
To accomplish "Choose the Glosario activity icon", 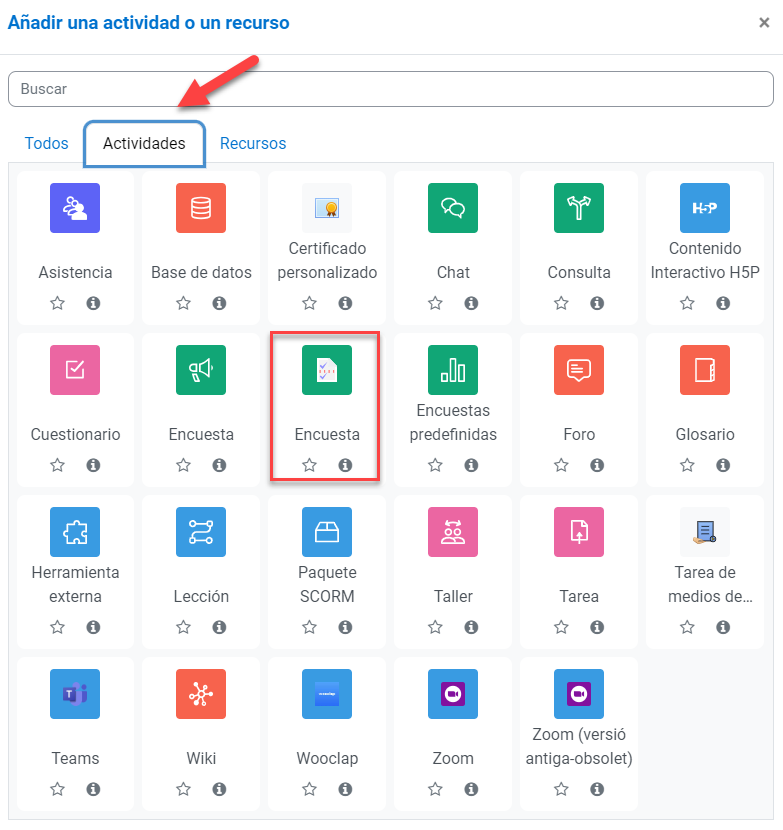I will (705, 370).
